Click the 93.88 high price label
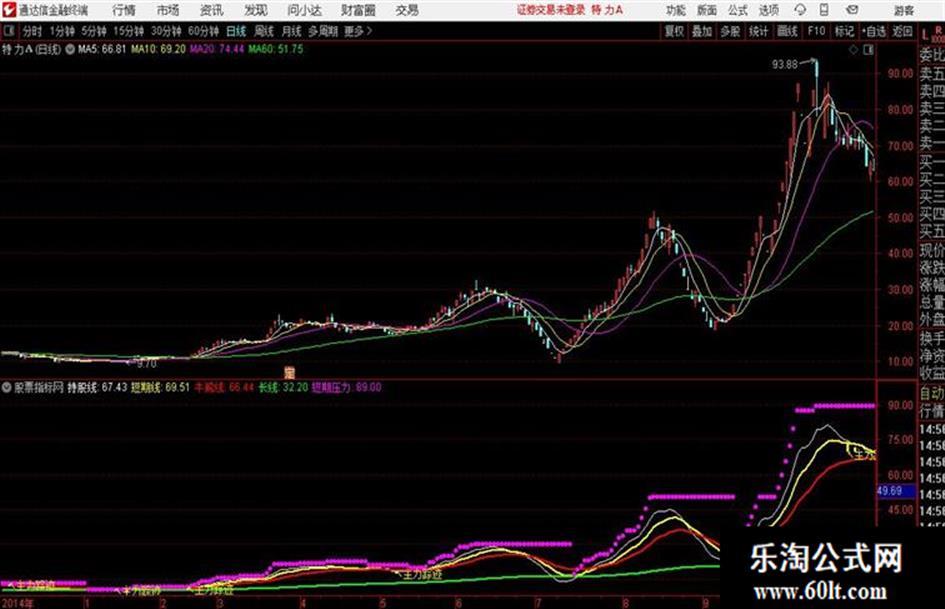The height and width of the screenshot is (609, 945). (784, 64)
